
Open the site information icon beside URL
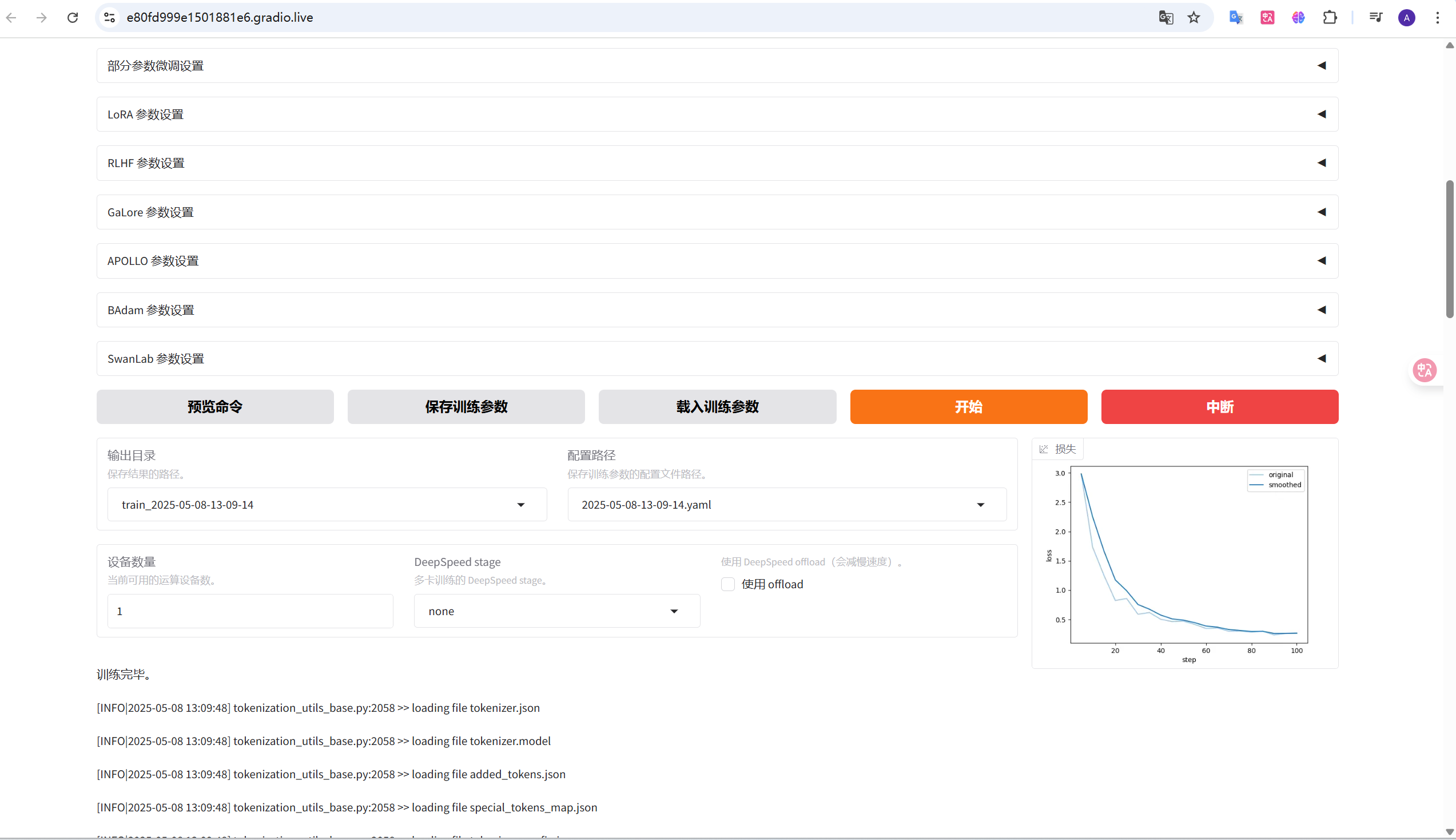pos(110,17)
